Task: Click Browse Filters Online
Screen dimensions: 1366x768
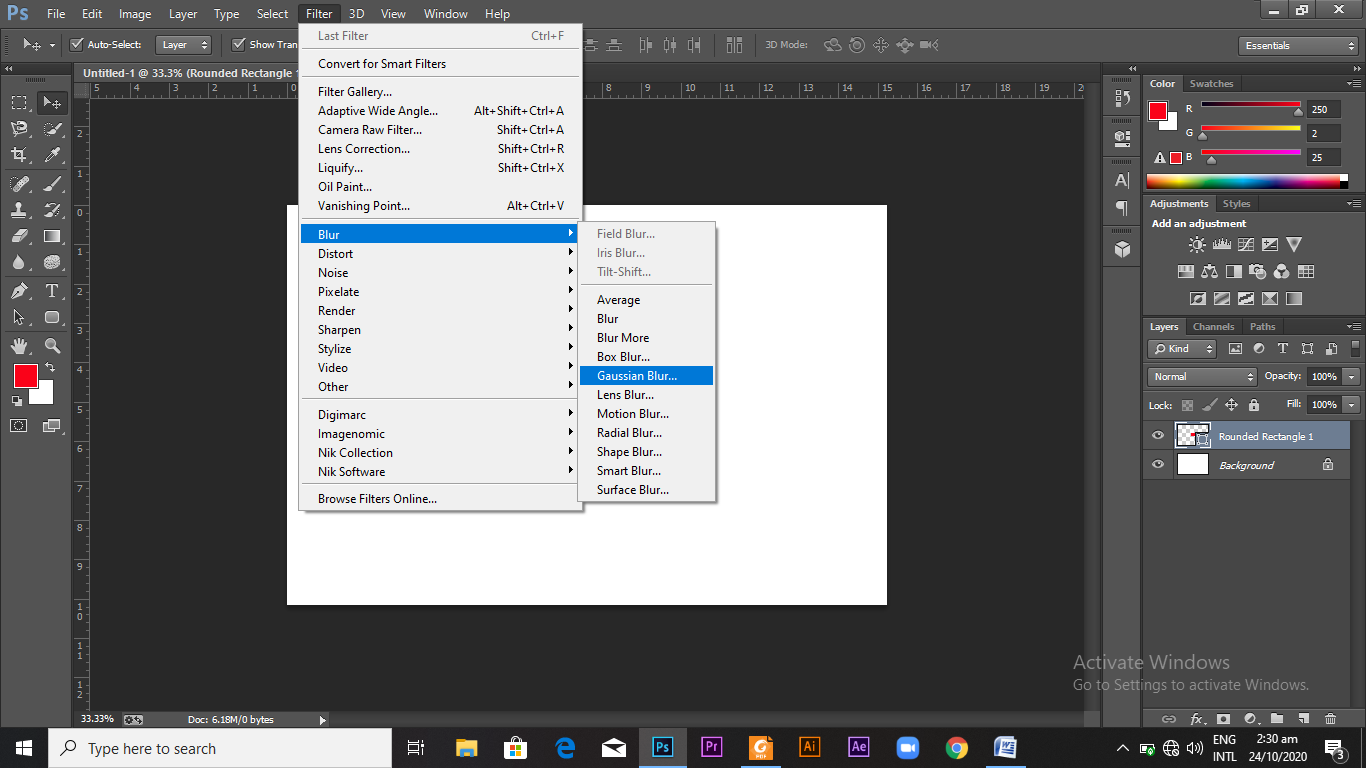Action: 440,499
